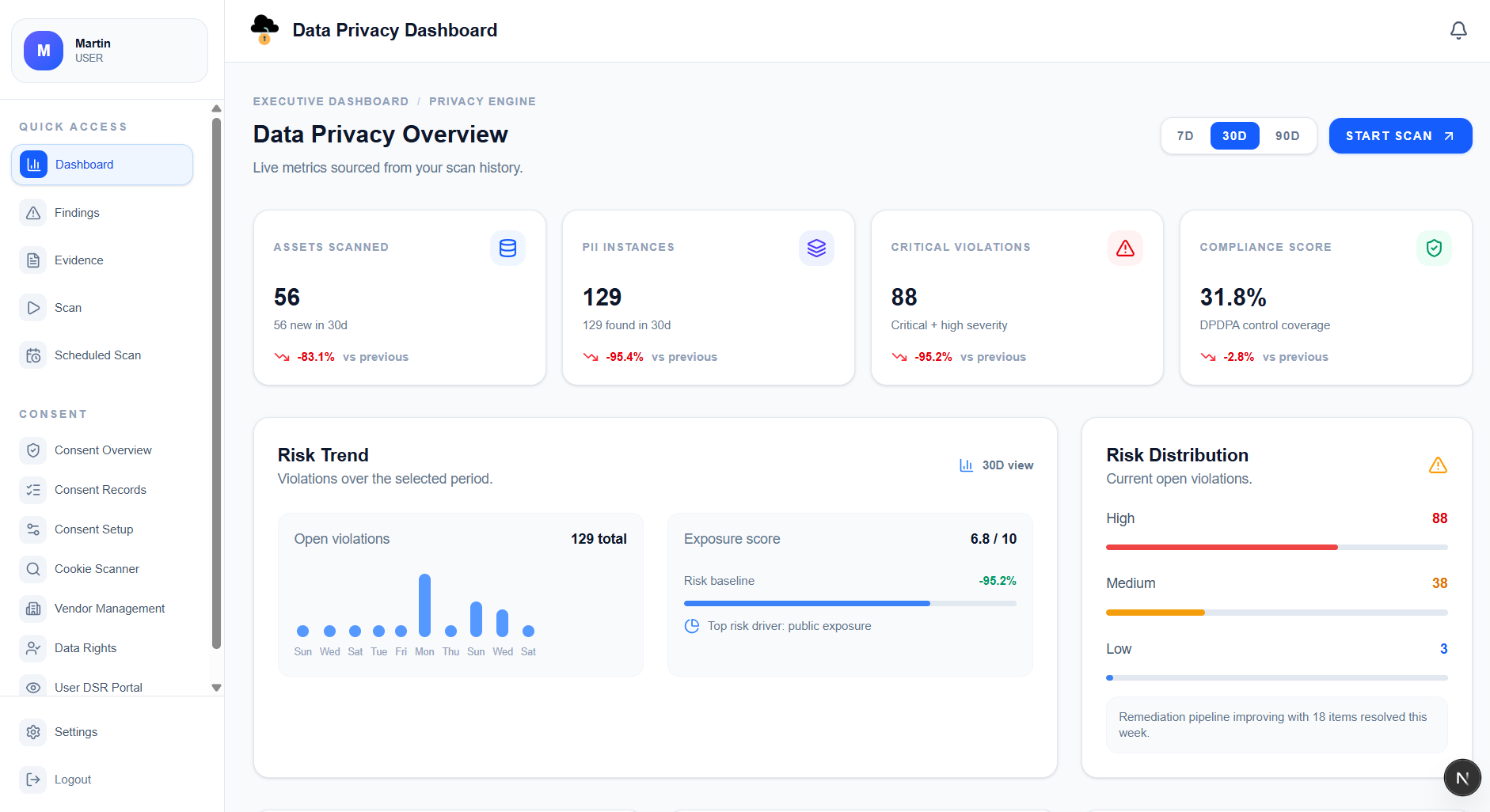Click the sidebar scroll up arrow
Screen dimensions: 1490x812
click(216, 108)
